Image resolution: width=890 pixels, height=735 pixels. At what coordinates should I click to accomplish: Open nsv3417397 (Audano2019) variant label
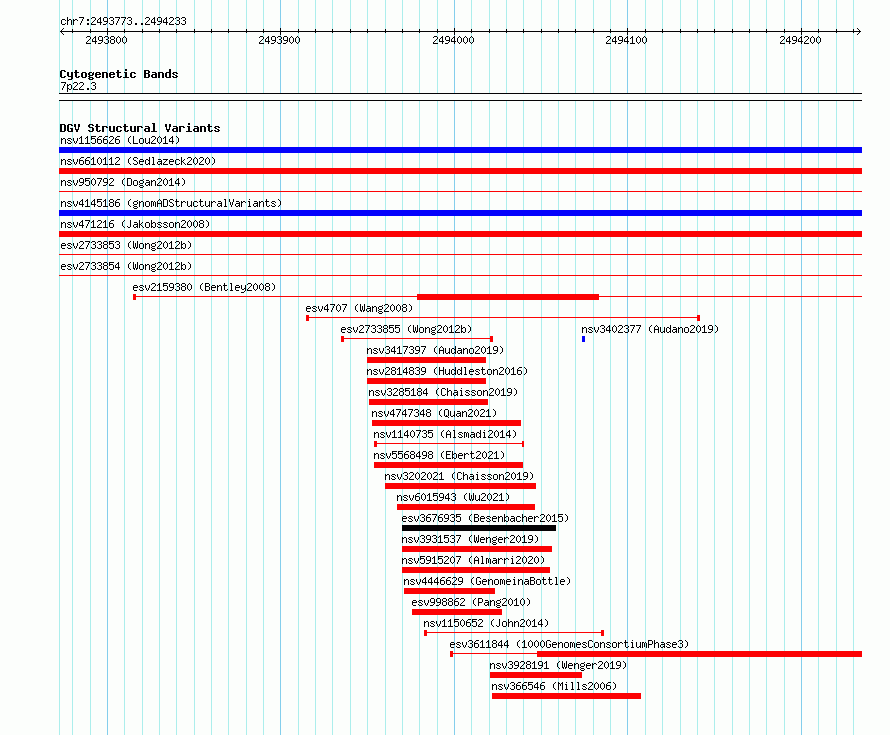435,350
